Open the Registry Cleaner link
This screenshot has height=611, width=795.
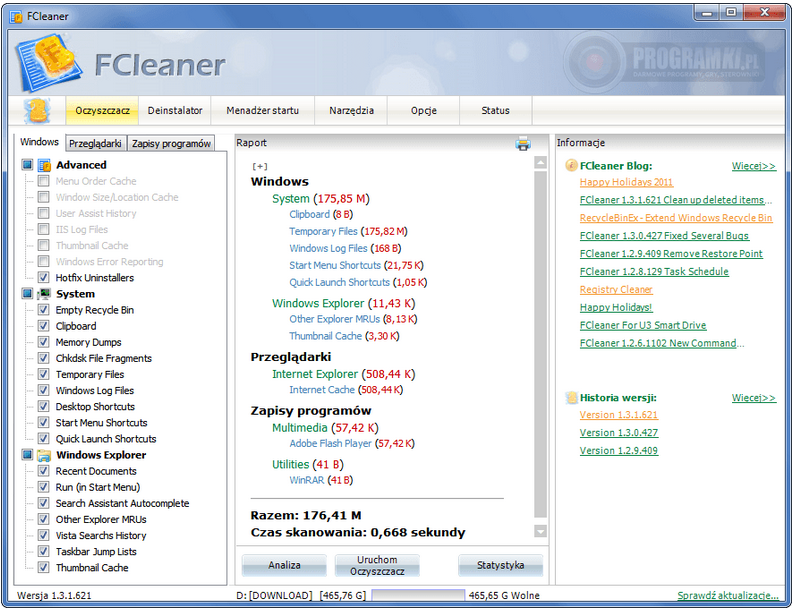pyautogui.click(x=616, y=290)
